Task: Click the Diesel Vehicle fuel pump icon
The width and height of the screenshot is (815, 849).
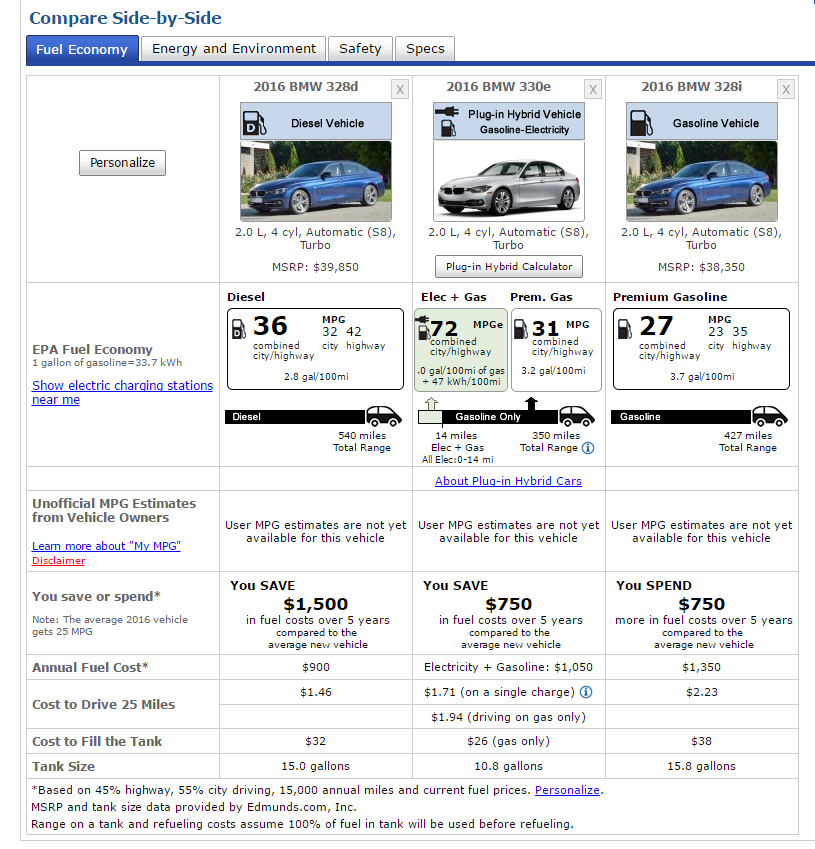Action: [255, 124]
